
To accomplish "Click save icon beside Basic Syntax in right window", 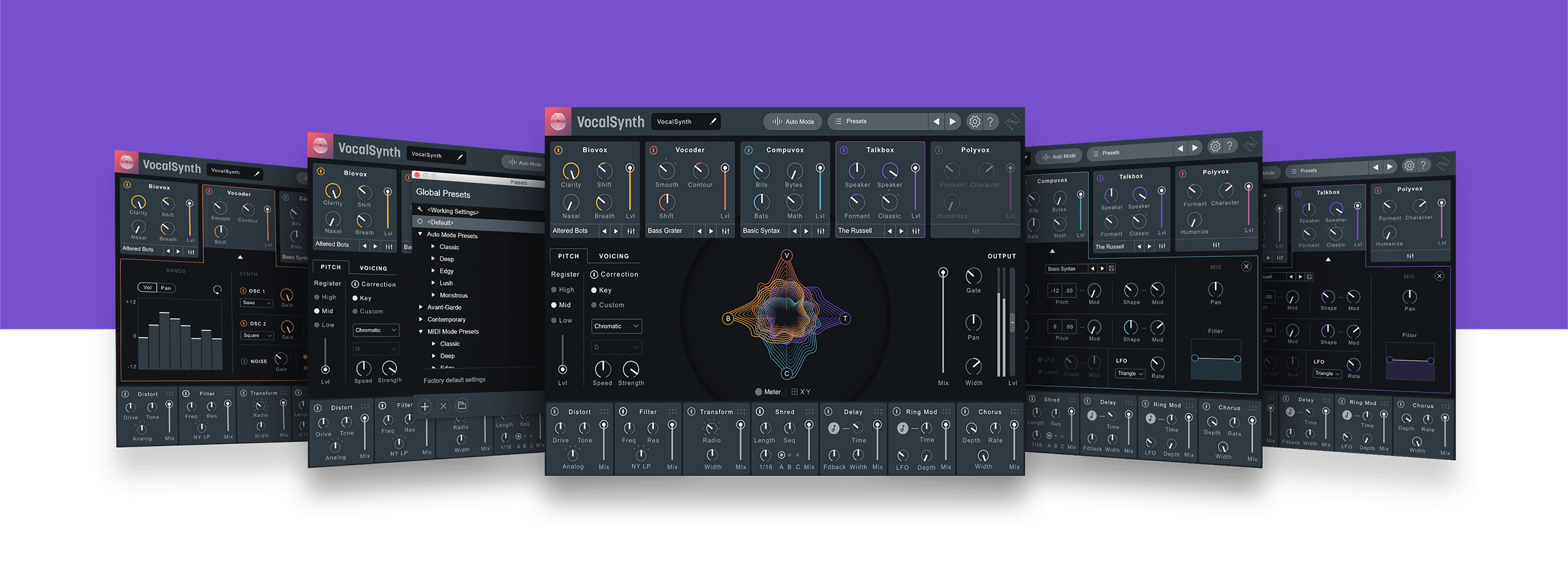I will click(1111, 268).
